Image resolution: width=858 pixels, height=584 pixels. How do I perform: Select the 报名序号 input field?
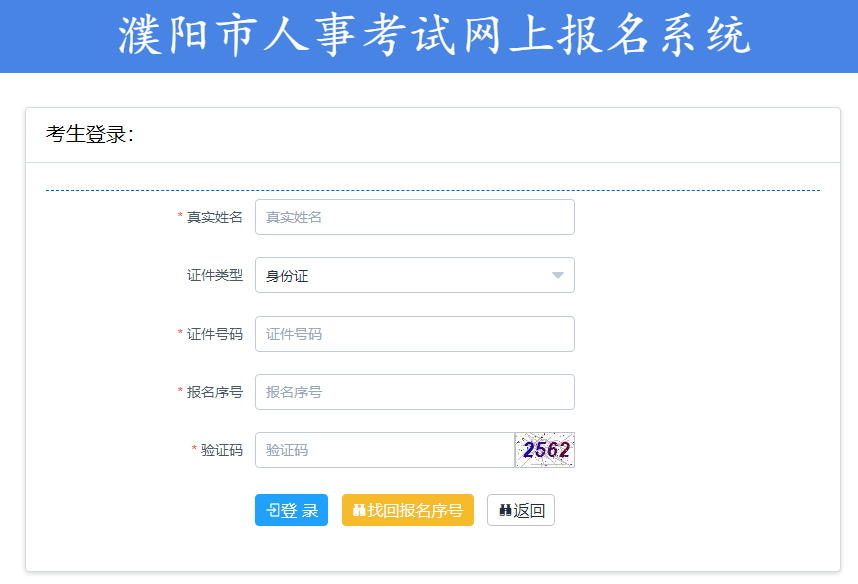coord(414,392)
